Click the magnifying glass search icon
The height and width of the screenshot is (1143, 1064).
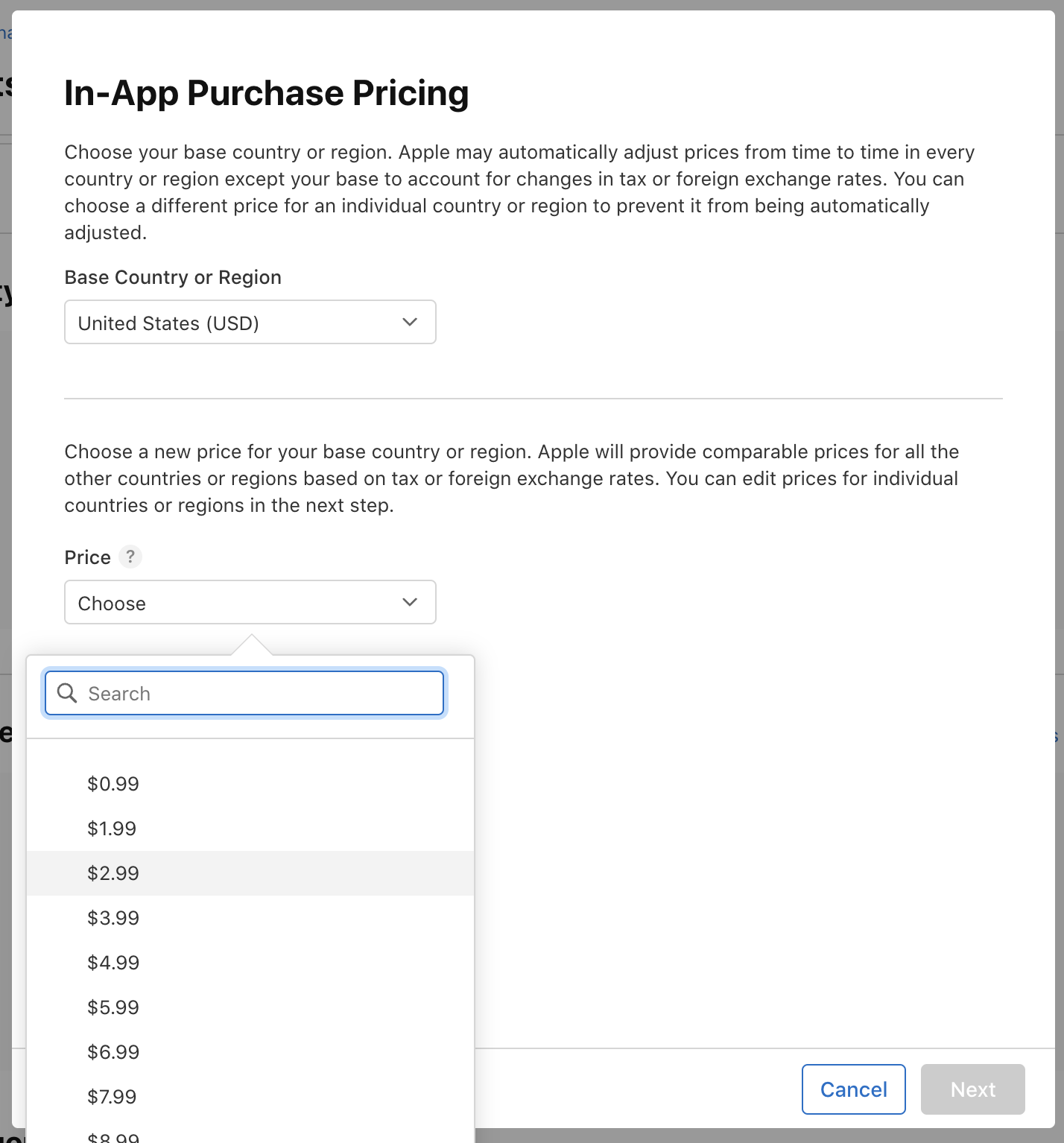coord(67,693)
